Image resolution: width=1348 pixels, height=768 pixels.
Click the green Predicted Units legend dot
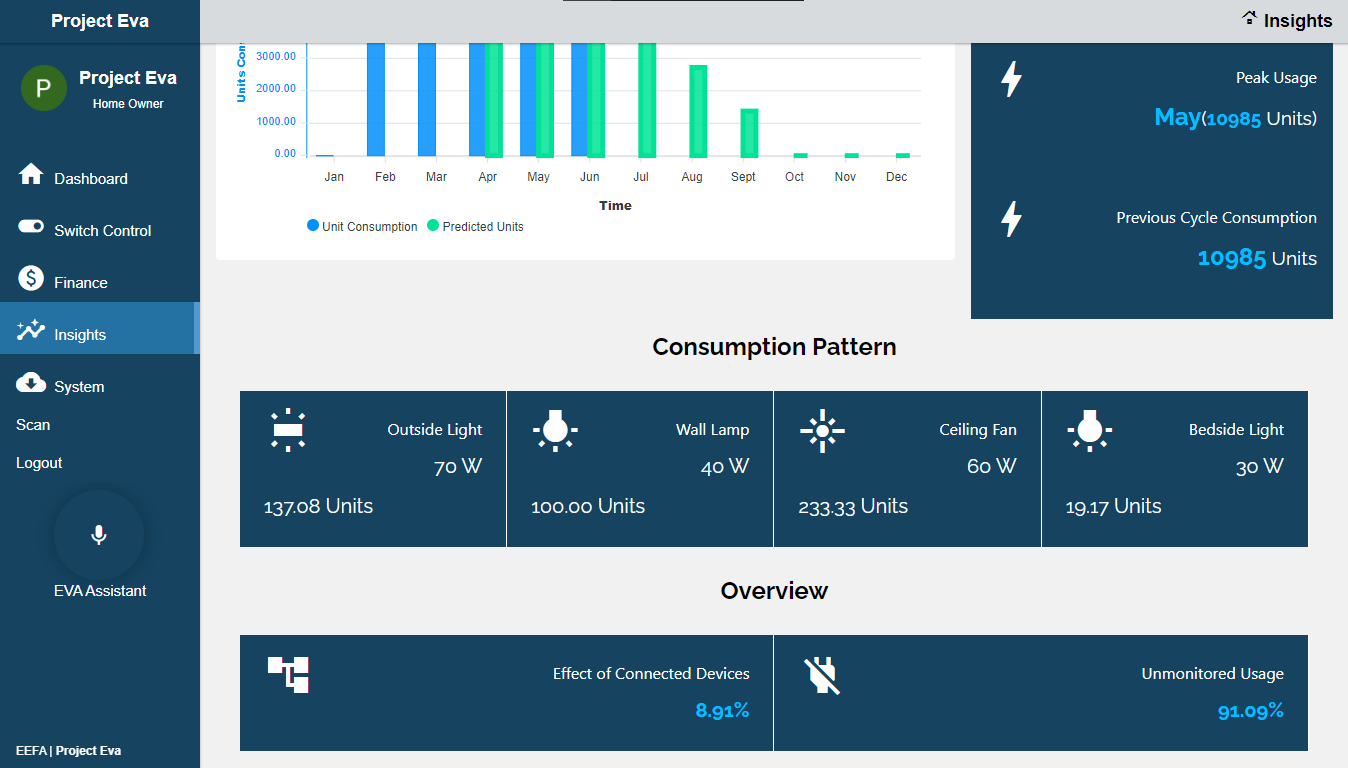[x=433, y=226]
